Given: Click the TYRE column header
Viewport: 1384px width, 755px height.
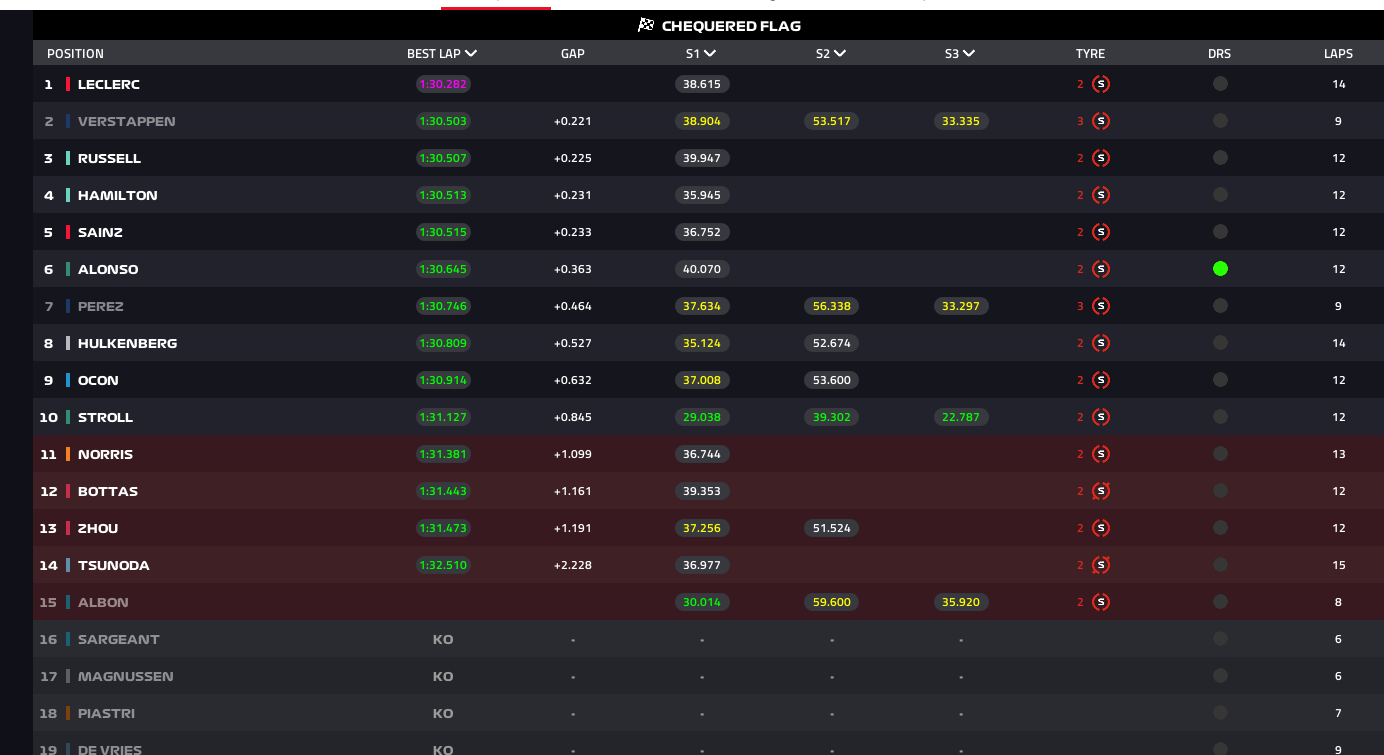Looking at the screenshot, I should point(1091,54).
